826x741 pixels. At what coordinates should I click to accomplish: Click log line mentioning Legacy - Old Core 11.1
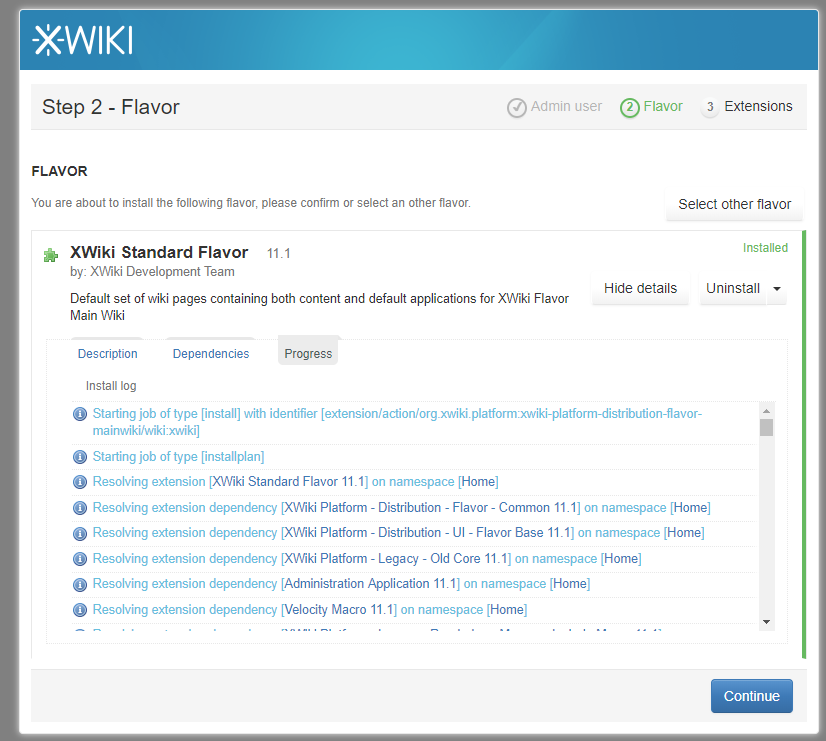[x=367, y=559]
